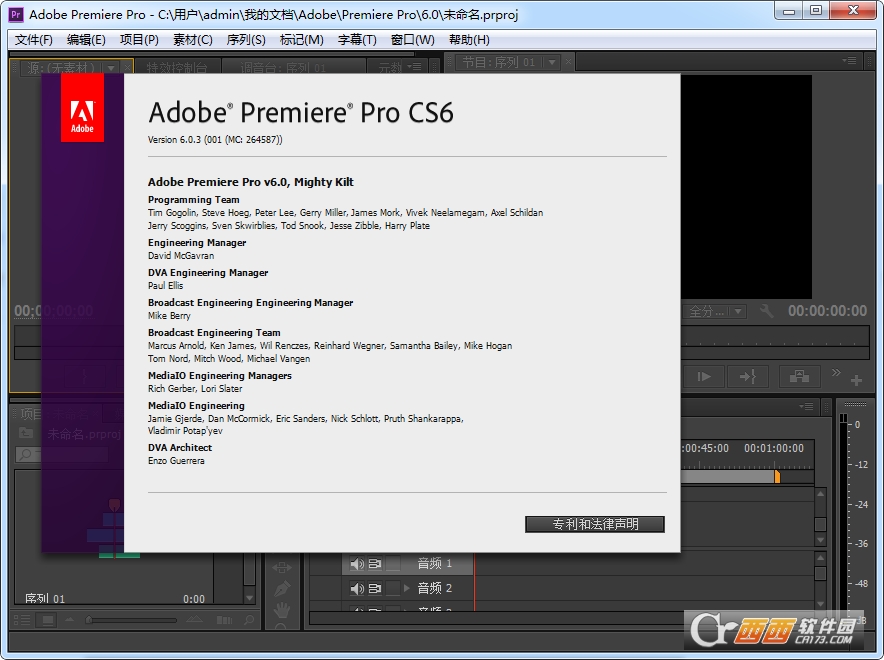Mute the 音频 1 track speaker icon
Screen dimensions: 884x660
tap(356, 564)
